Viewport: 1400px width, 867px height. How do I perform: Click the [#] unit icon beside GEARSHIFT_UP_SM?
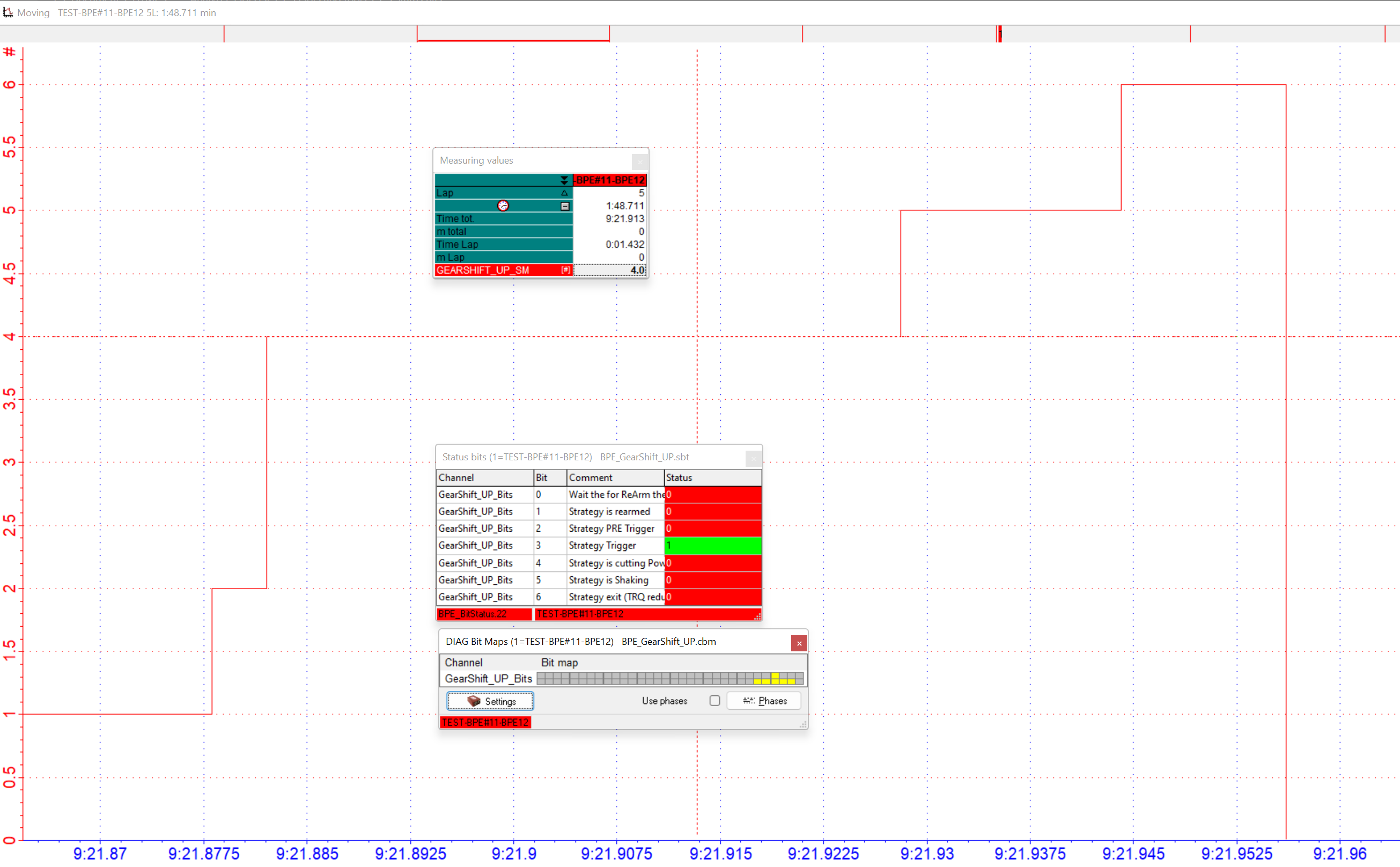566,270
